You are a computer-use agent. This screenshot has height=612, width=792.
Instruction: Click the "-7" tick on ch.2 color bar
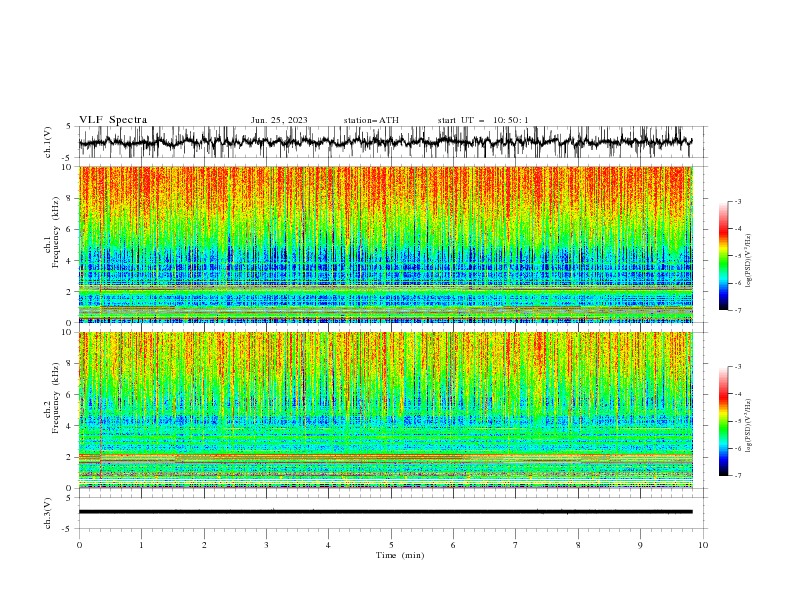(x=737, y=476)
